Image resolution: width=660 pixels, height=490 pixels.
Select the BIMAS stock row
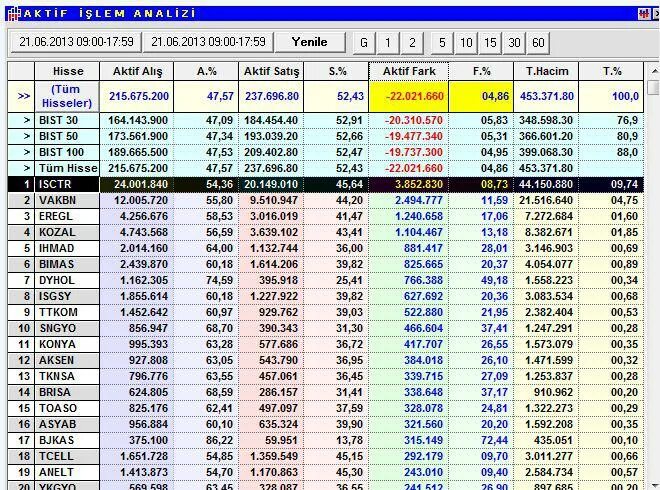326,264
